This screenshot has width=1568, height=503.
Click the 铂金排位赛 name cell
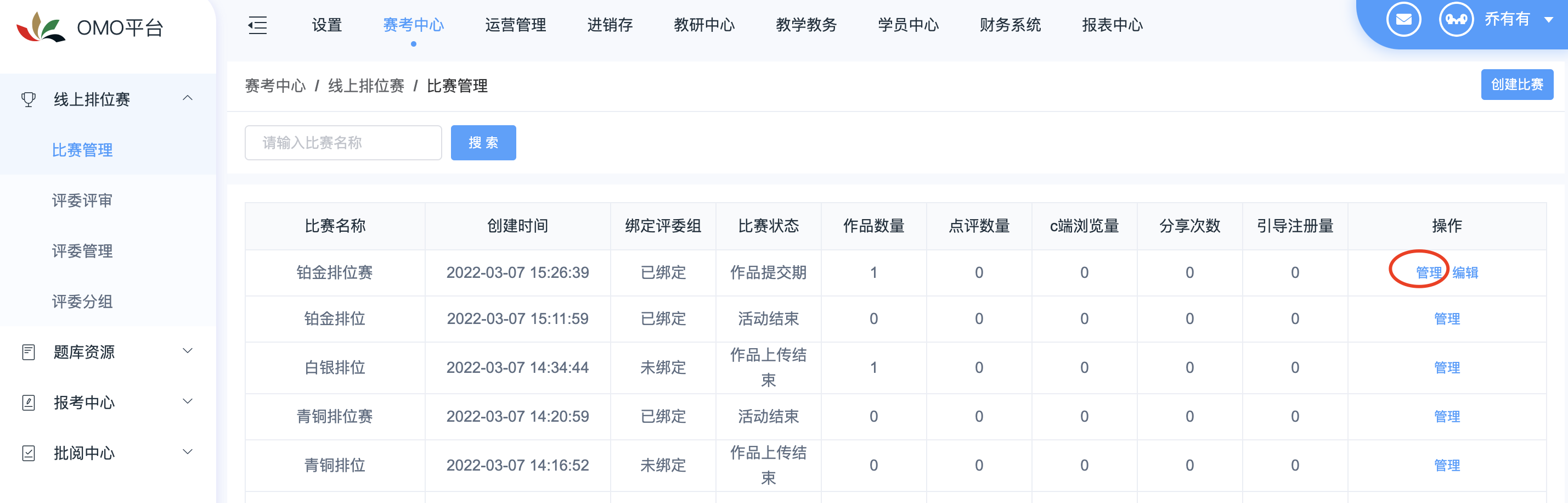(335, 272)
